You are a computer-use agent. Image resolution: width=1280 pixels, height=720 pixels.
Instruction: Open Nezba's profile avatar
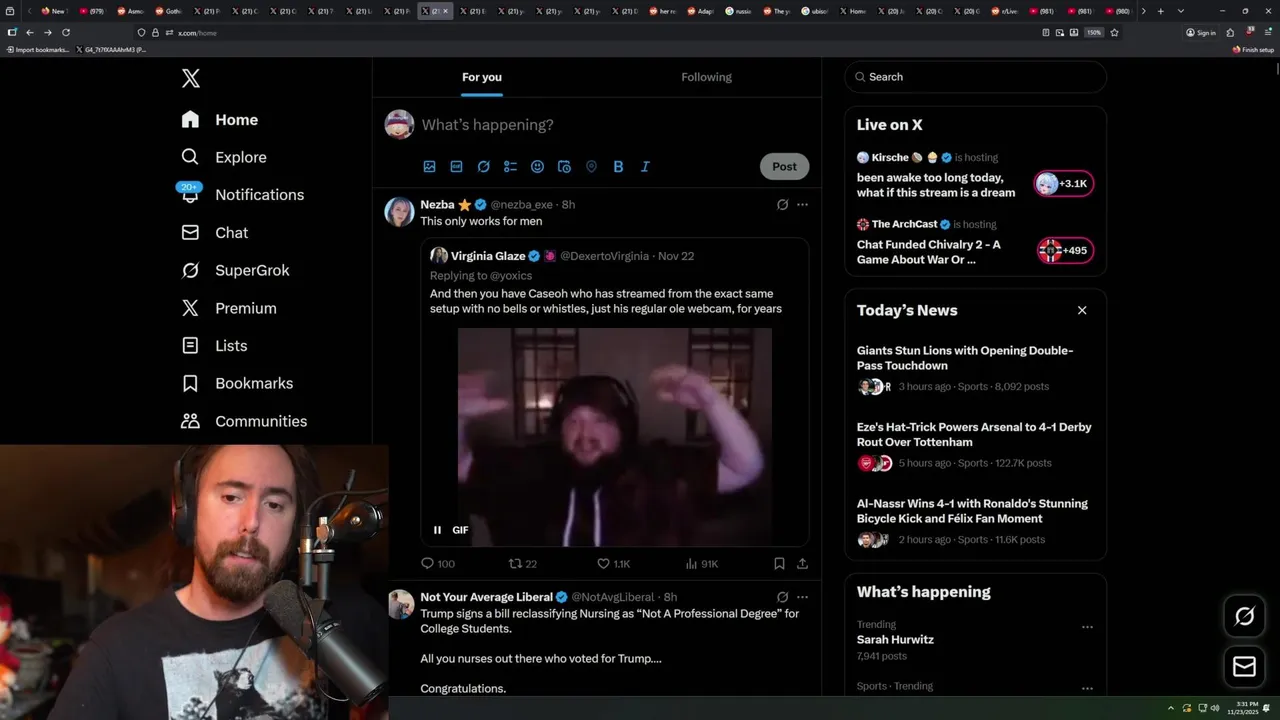pyautogui.click(x=399, y=212)
